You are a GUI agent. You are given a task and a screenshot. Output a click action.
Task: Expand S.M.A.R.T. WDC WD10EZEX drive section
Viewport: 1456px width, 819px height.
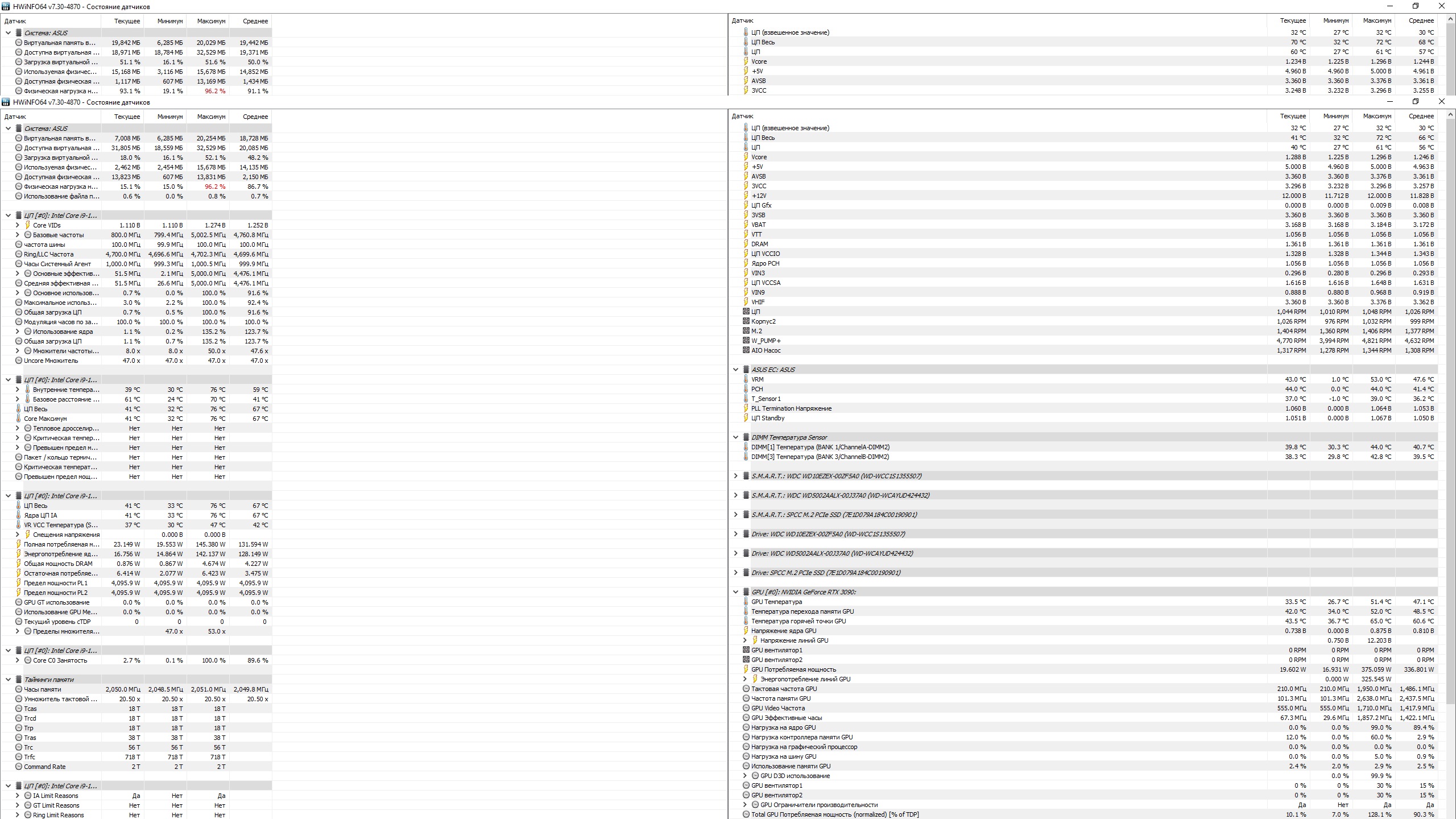point(735,476)
